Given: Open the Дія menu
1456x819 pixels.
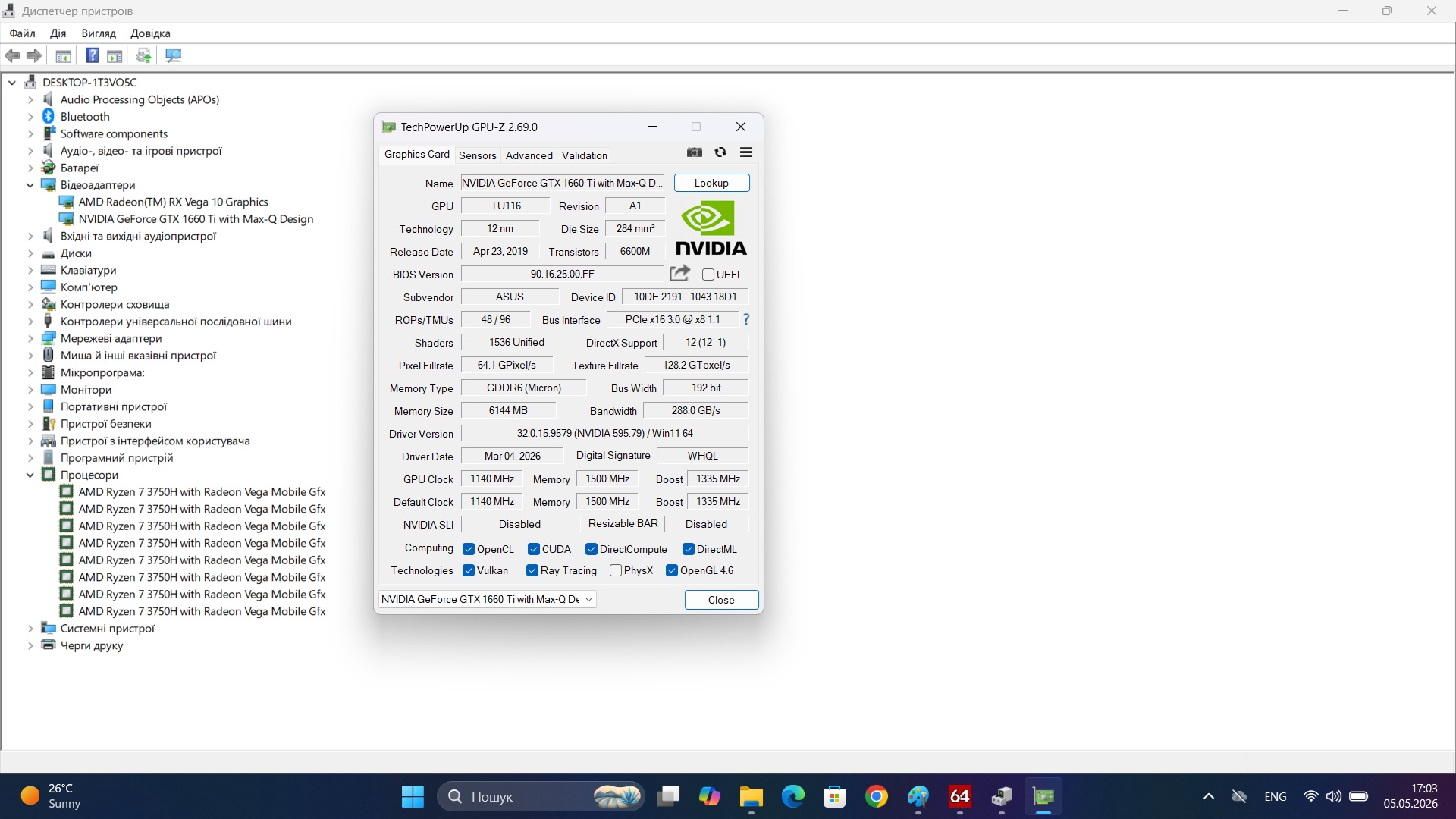Looking at the screenshot, I should (58, 33).
